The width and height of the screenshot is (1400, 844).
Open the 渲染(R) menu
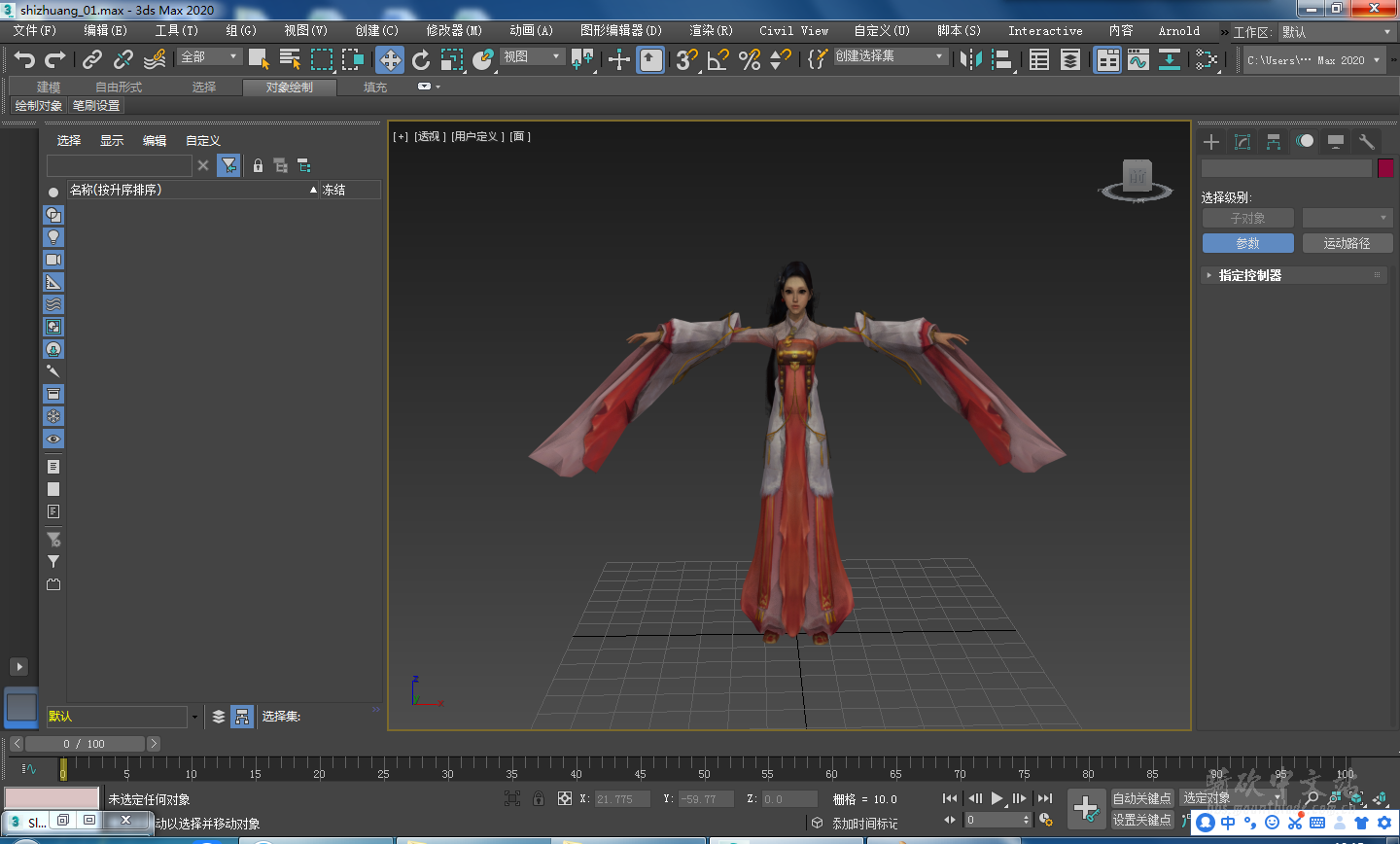coord(711,30)
